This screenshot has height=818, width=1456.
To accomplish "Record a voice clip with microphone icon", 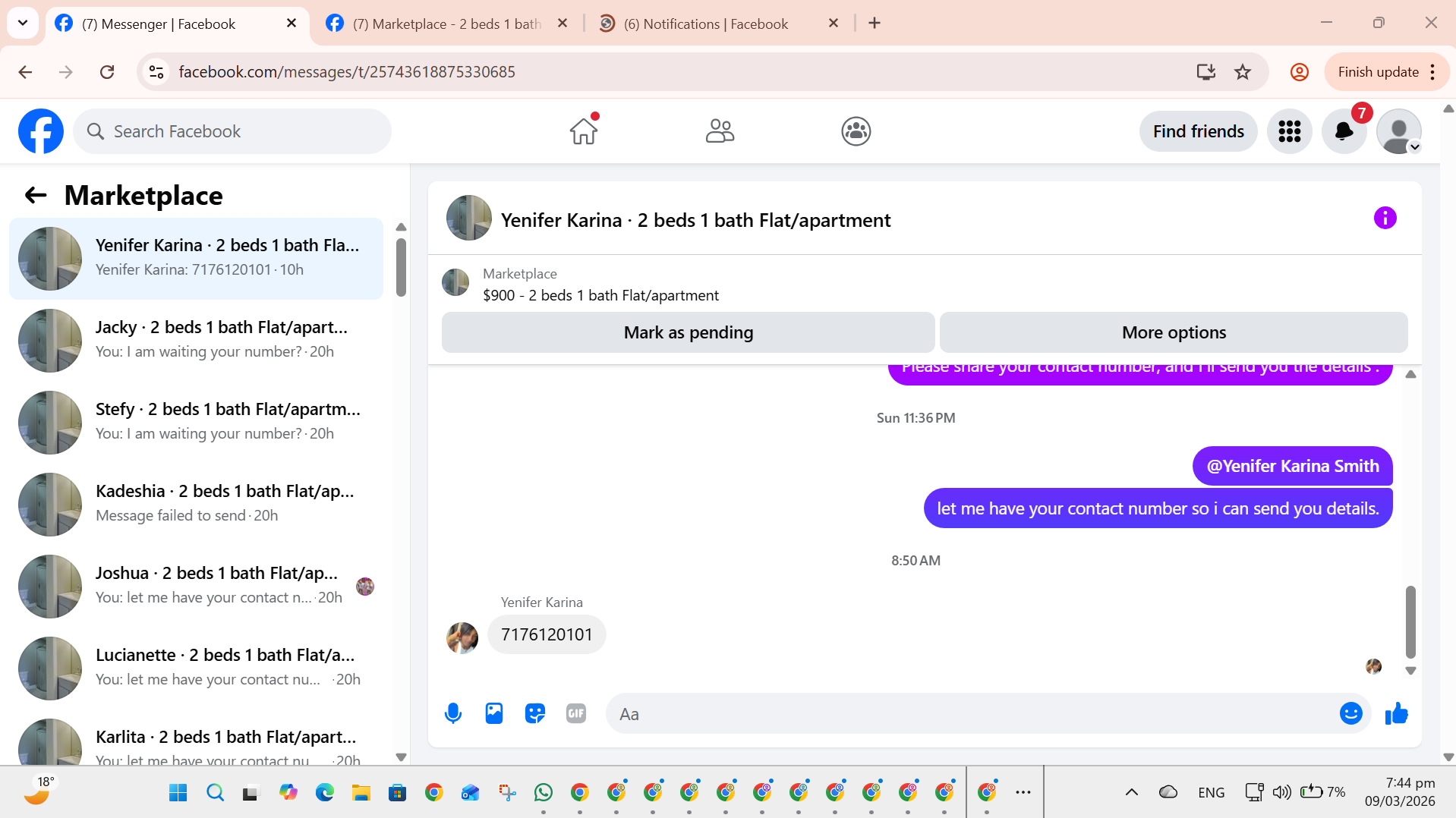I will pos(453,713).
